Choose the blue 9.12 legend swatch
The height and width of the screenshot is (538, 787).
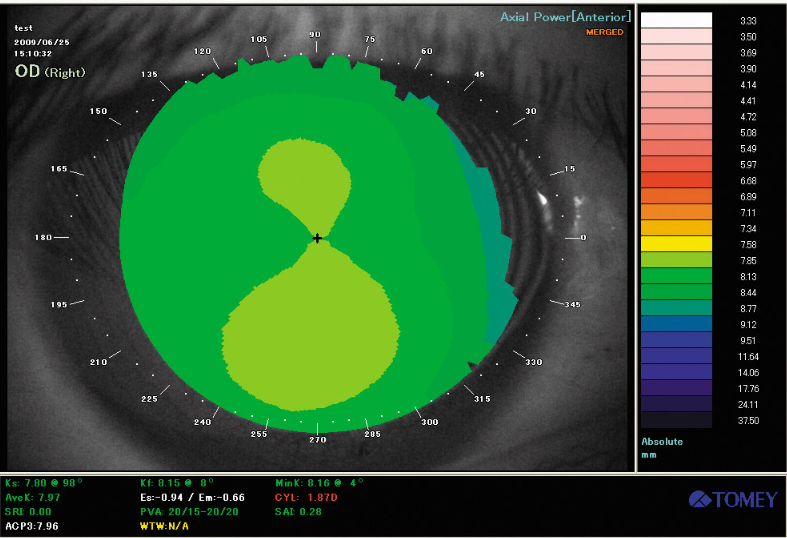pyautogui.click(x=675, y=323)
